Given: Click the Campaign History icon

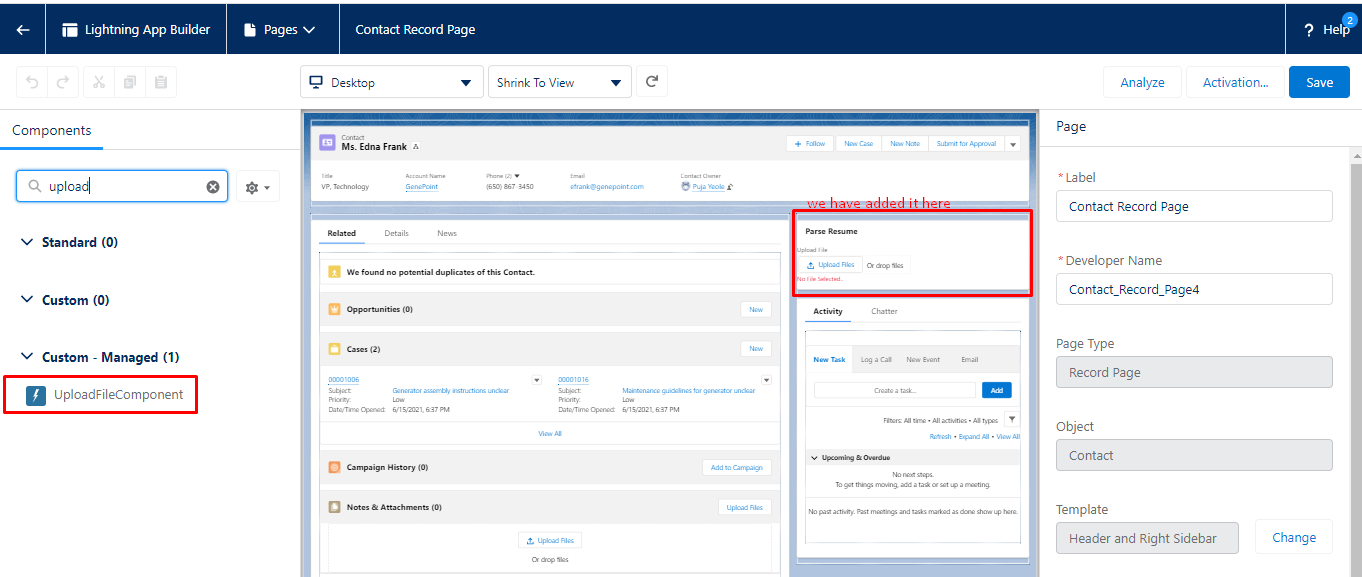Looking at the screenshot, I should 335,467.
